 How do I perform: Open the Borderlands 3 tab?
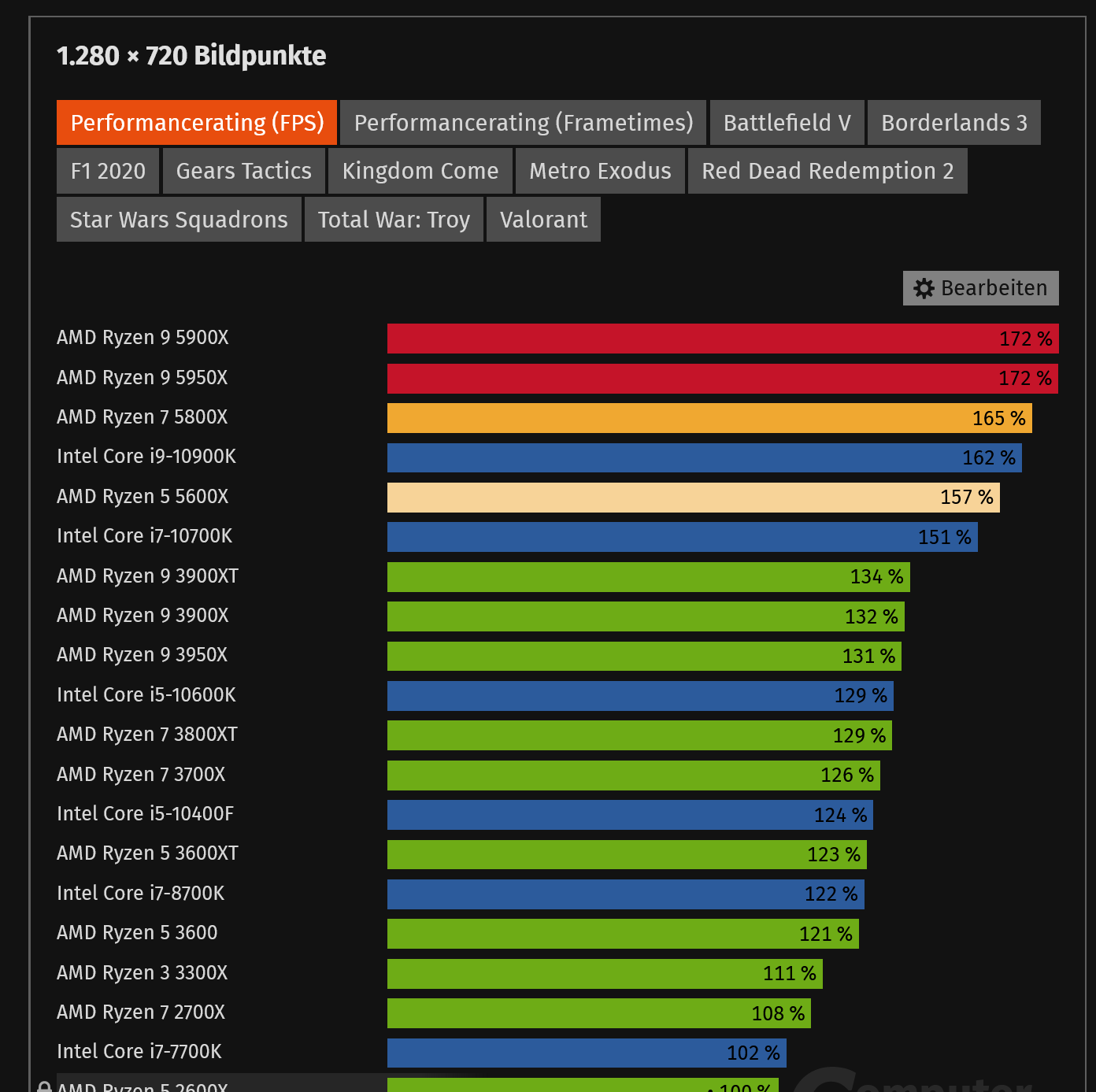point(954,123)
